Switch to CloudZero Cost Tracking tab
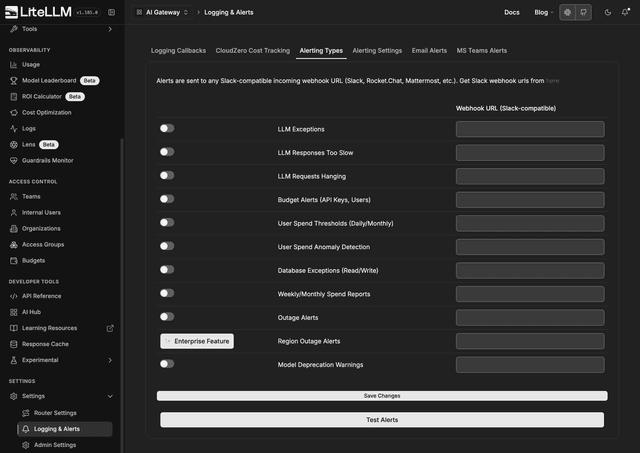640x453 pixels. pyautogui.click(x=253, y=51)
